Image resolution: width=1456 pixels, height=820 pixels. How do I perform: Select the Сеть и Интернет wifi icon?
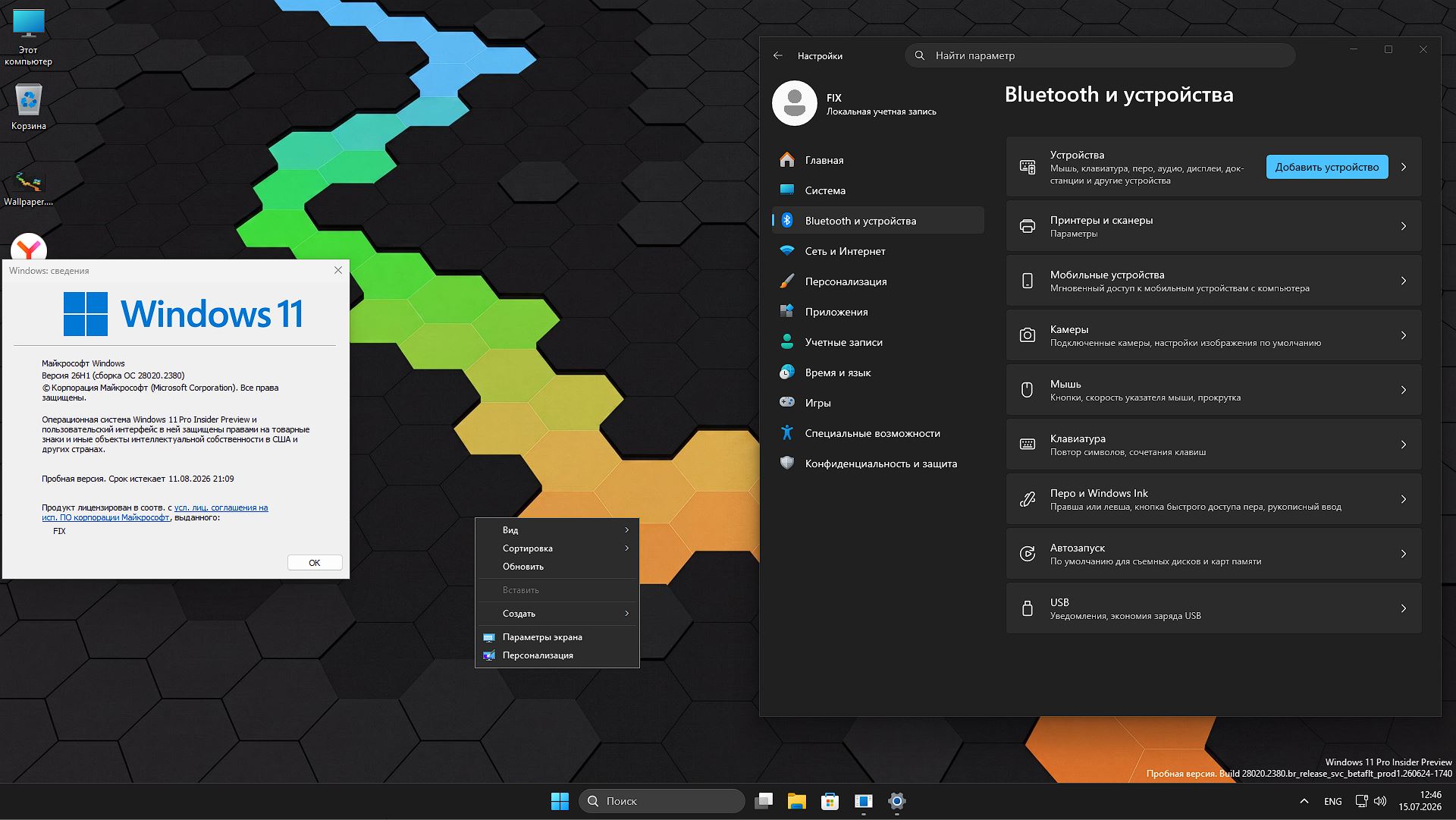point(787,251)
